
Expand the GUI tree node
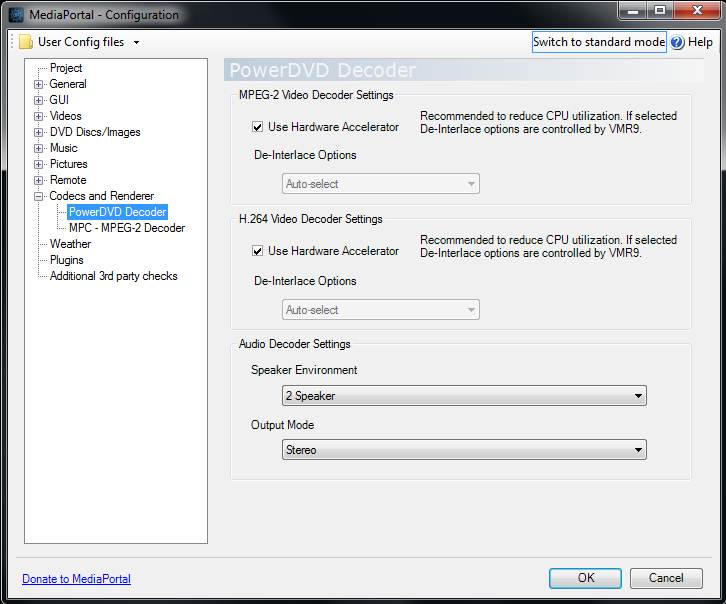38,100
